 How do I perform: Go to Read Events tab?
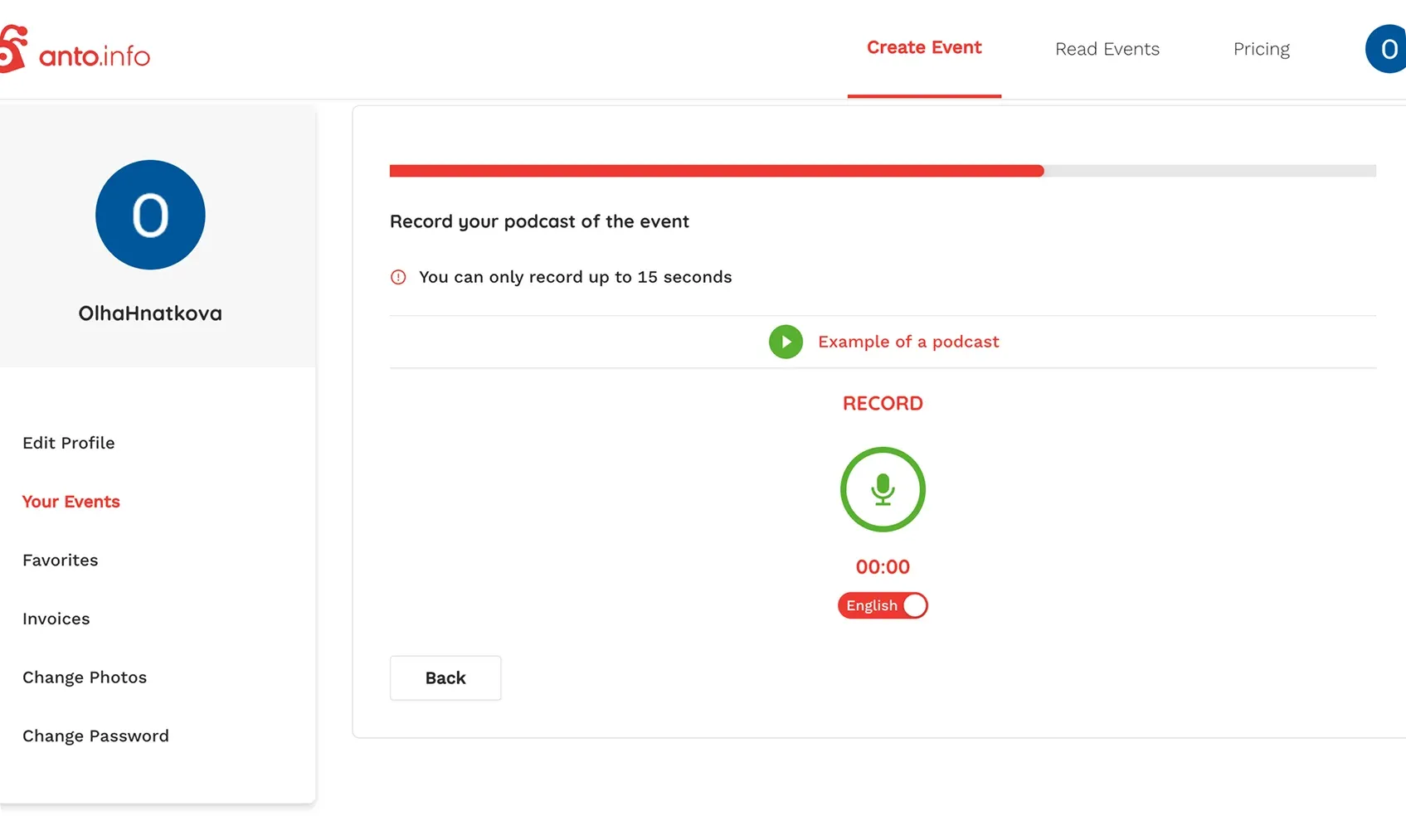[1107, 50]
